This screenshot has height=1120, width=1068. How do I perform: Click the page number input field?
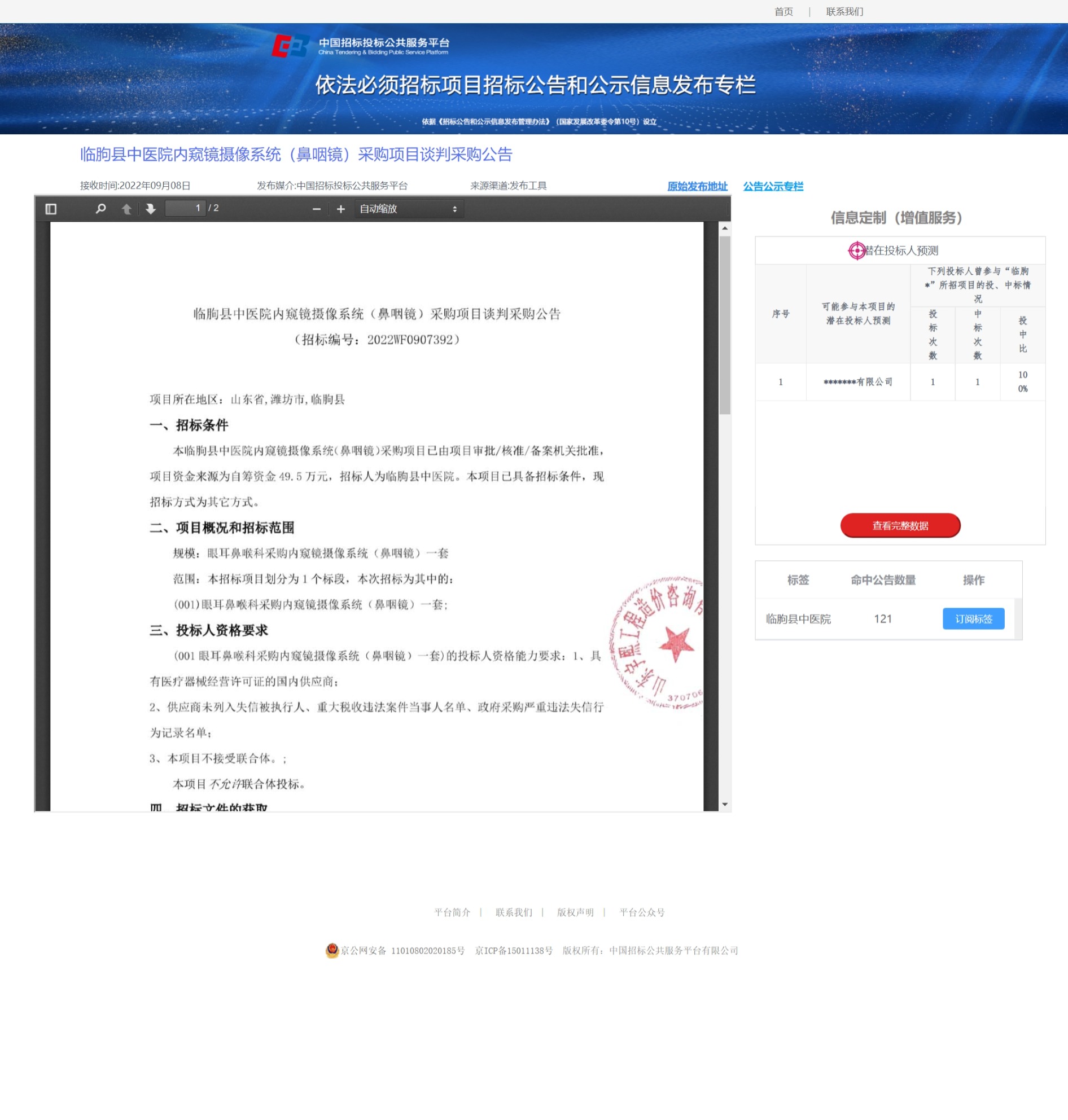pos(185,208)
